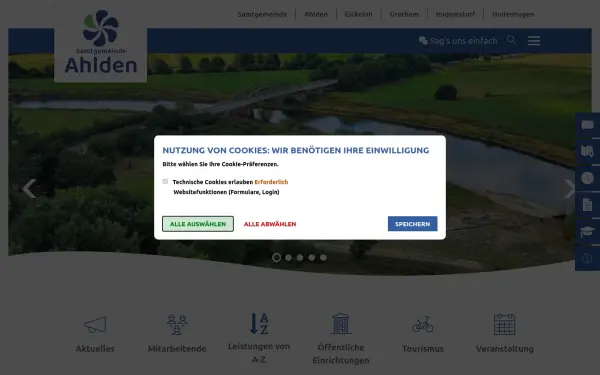Open the Samtgemeinde top navigation item
This screenshot has width=600, height=375.
262,14
